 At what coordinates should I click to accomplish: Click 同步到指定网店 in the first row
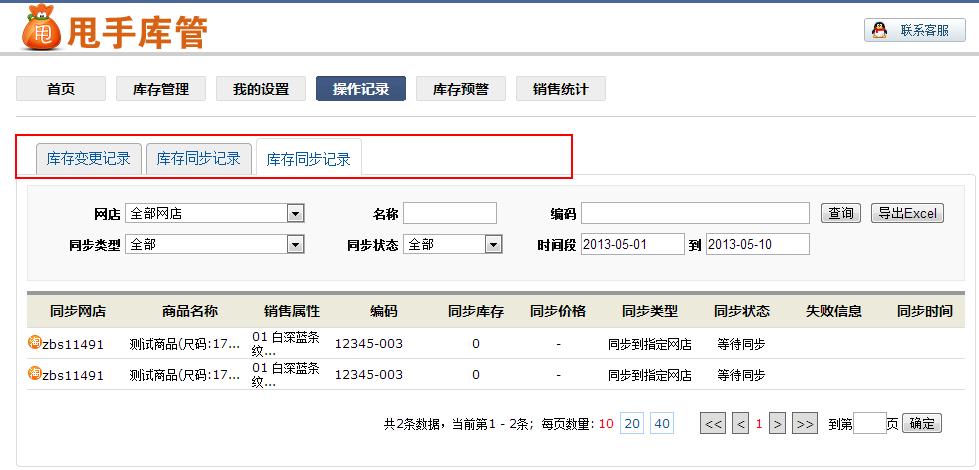pyautogui.click(x=650, y=344)
